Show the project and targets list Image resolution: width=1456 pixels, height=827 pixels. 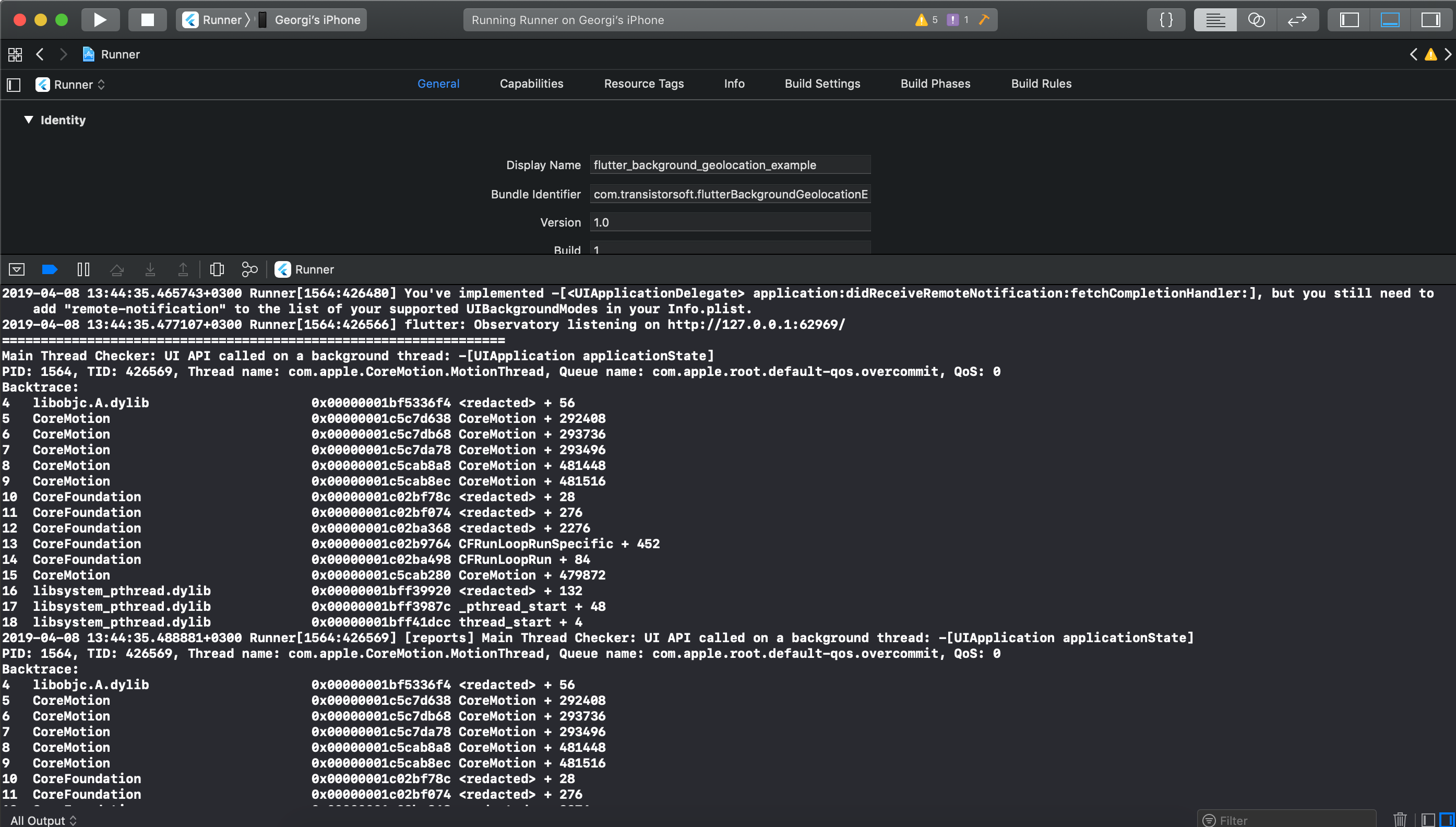[14, 85]
